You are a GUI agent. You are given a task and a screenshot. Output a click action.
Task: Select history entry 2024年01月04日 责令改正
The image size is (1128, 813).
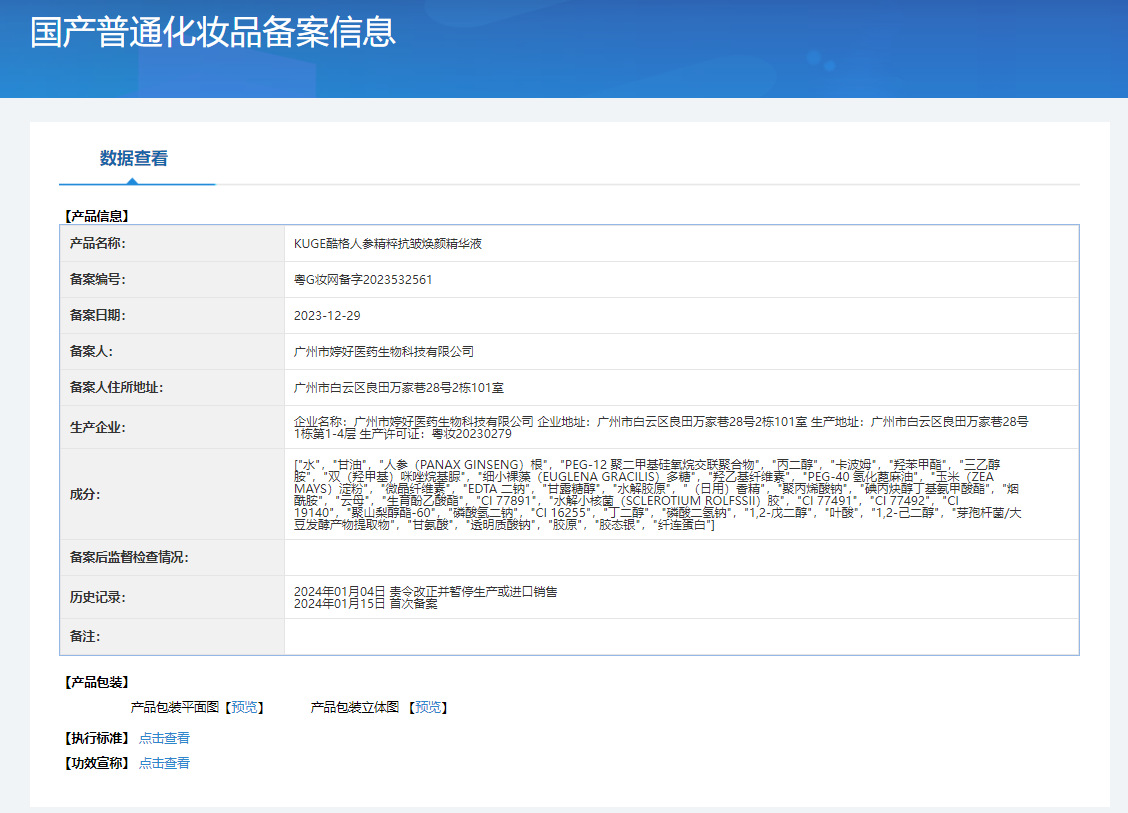pyautogui.click(x=425, y=591)
